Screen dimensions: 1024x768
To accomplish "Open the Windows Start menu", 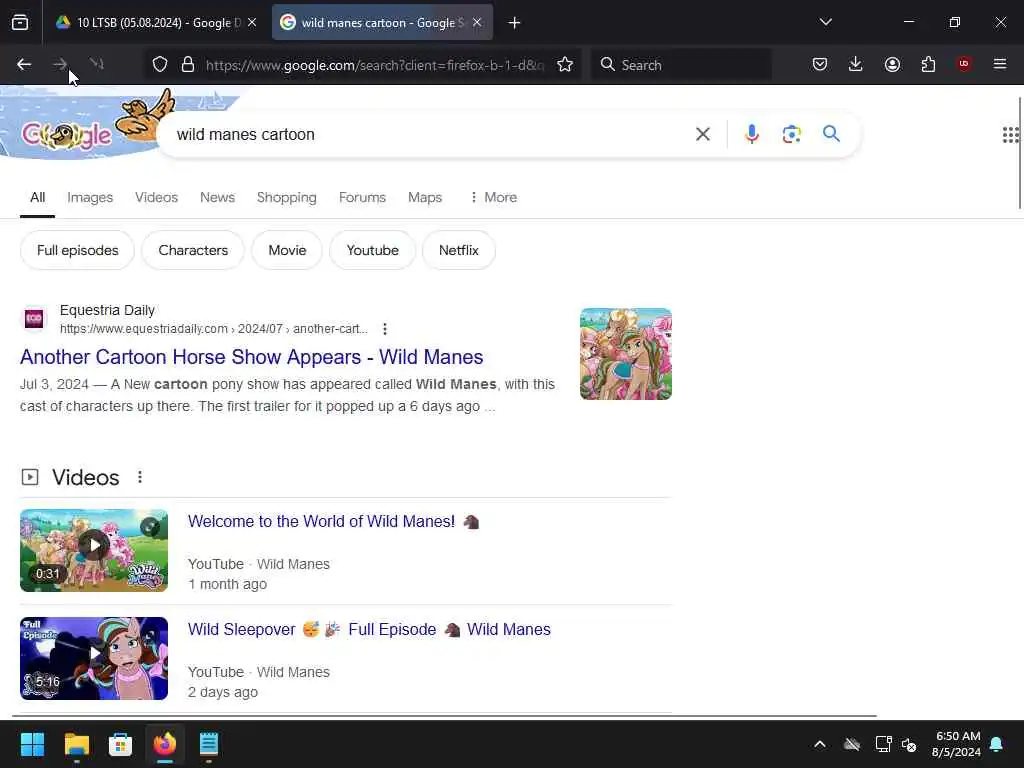I will tap(32, 744).
